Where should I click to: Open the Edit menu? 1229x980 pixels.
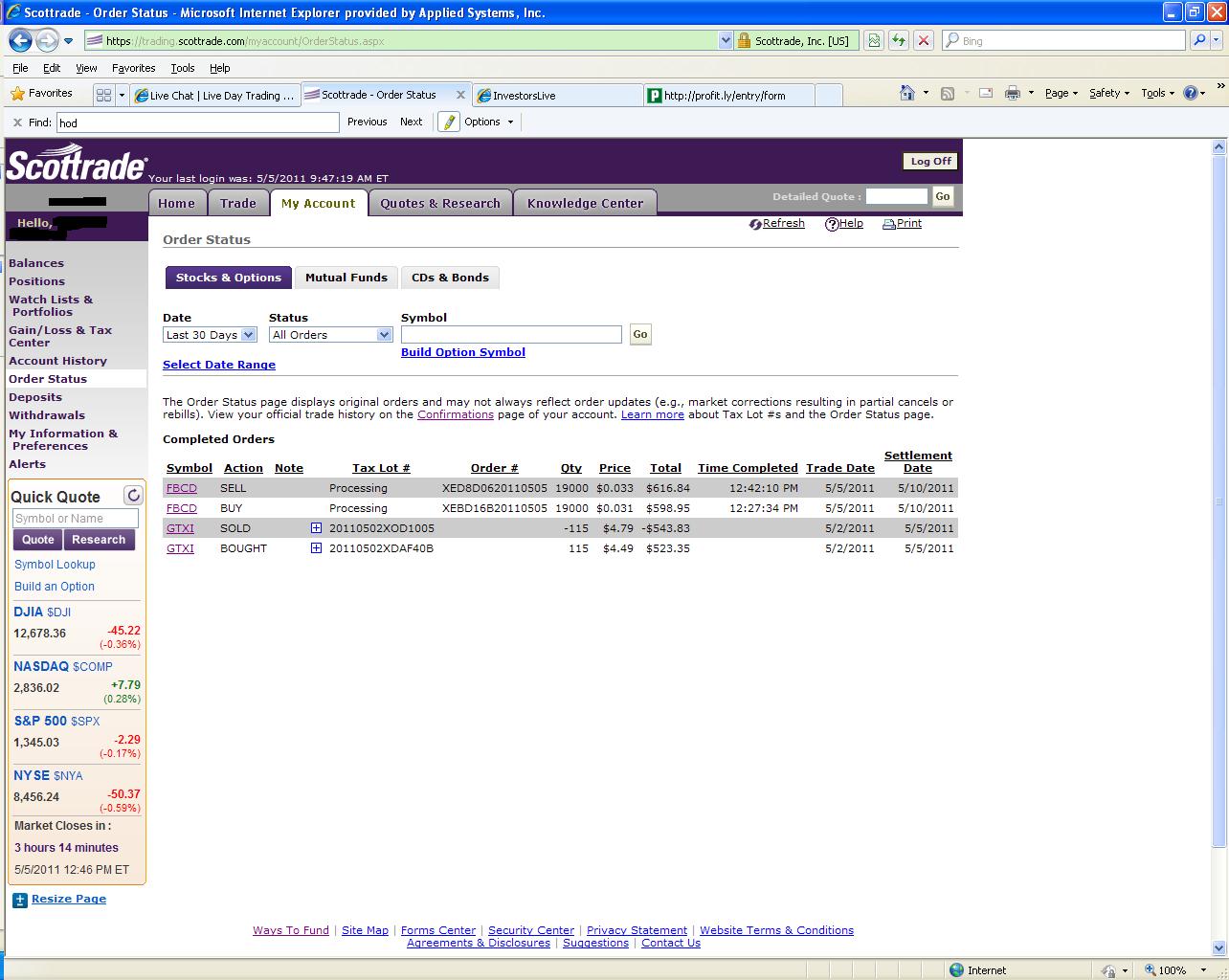pyautogui.click(x=52, y=68)
